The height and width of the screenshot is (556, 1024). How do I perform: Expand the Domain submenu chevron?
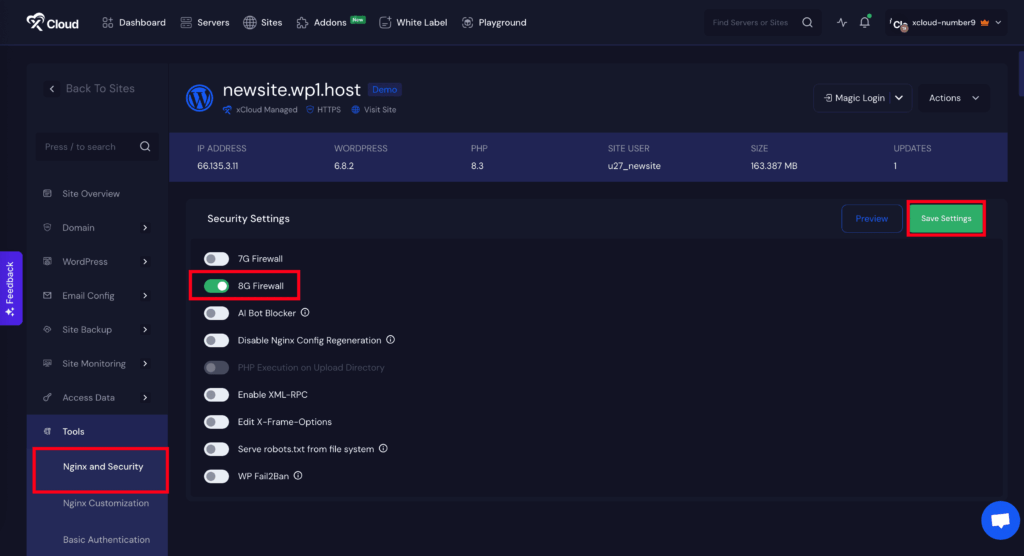(x=145, y=227)
